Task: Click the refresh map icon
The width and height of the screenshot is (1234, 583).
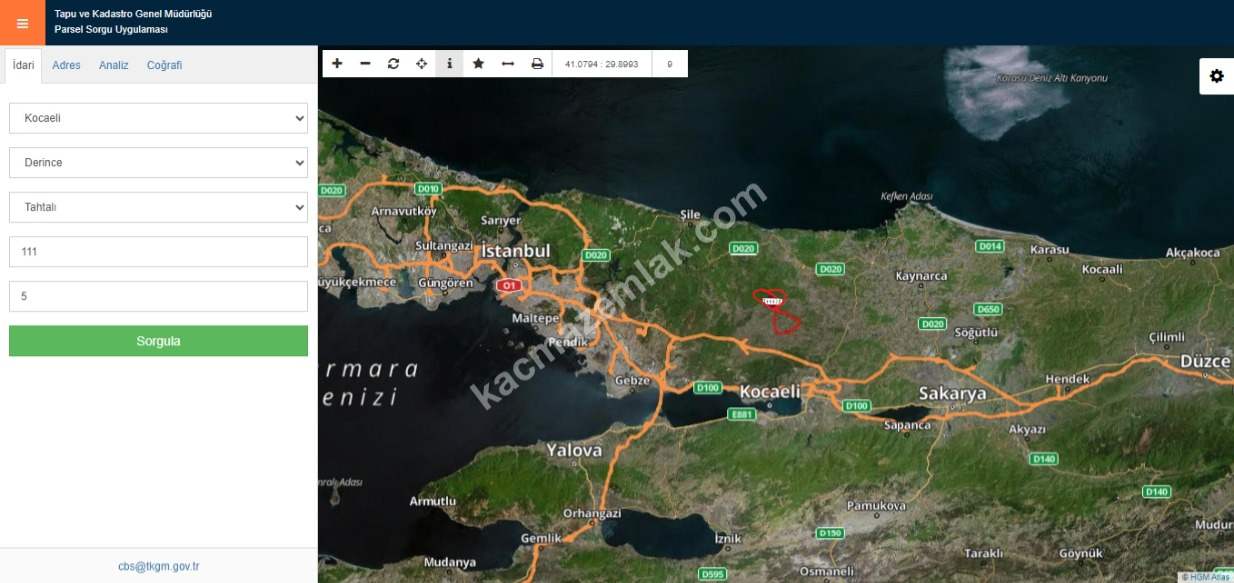Action: pyautogui.click(x=393, y=64)
